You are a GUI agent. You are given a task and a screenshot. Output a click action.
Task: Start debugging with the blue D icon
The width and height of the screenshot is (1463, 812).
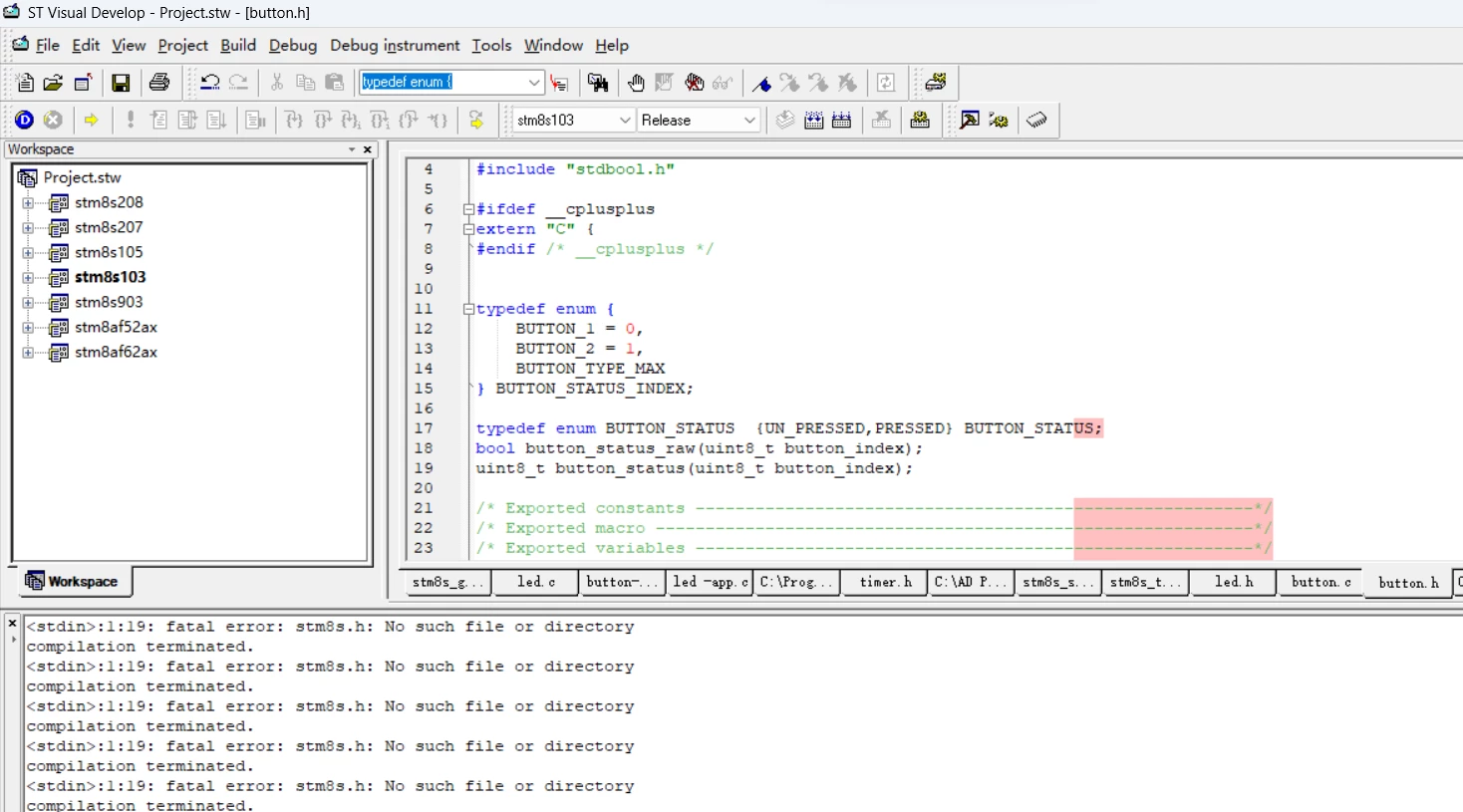coord(24,121)
